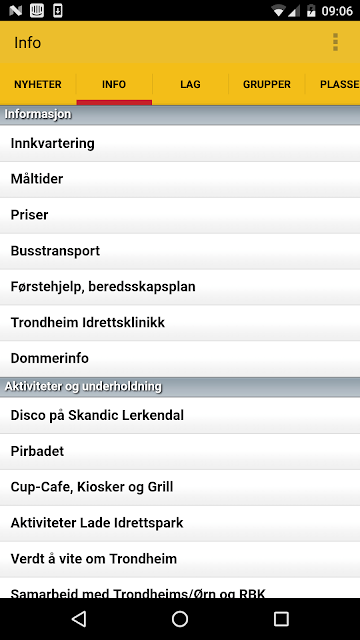View the Priser entry
Screen dimensions: 360x640
[x=180, y=215]
